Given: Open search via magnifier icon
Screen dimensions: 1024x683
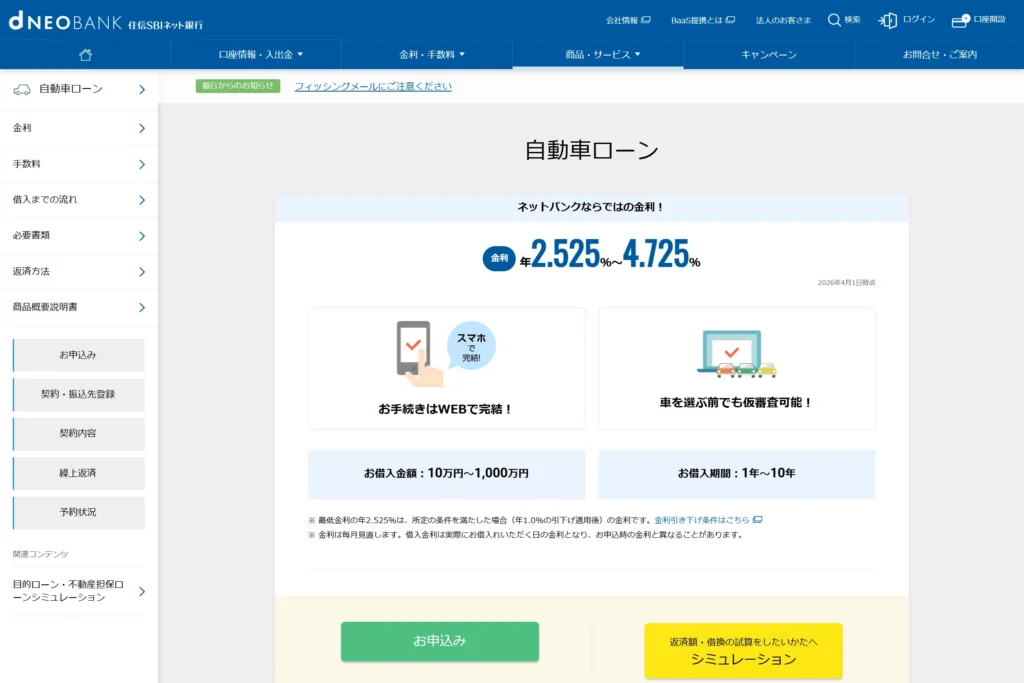Looking at the screenshot, I should click(834, 20).
